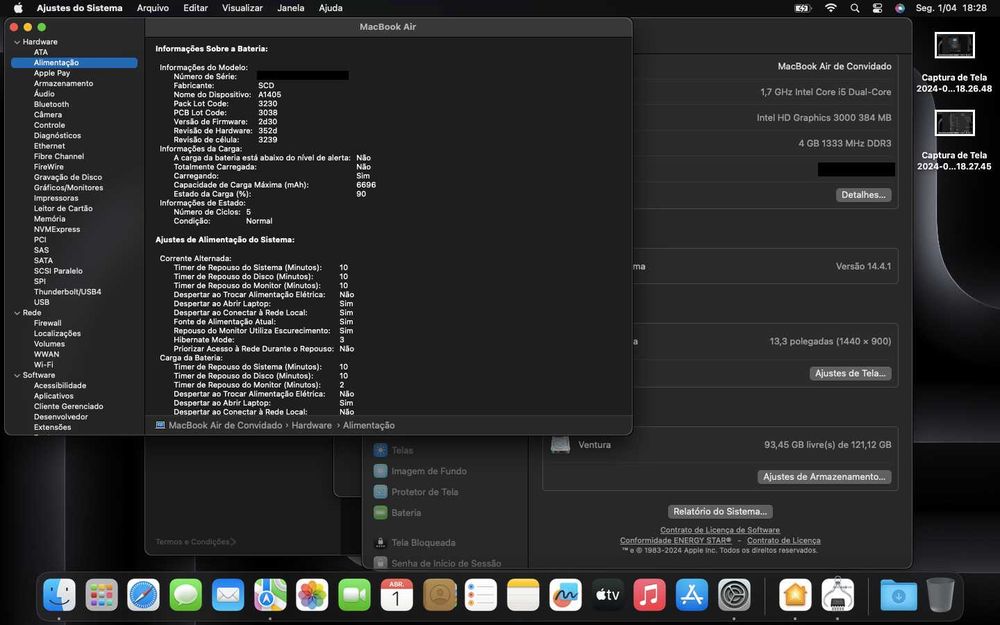Open Reminders in the dock
Viewport: 1000px width, 625px height.
(481, 595)
